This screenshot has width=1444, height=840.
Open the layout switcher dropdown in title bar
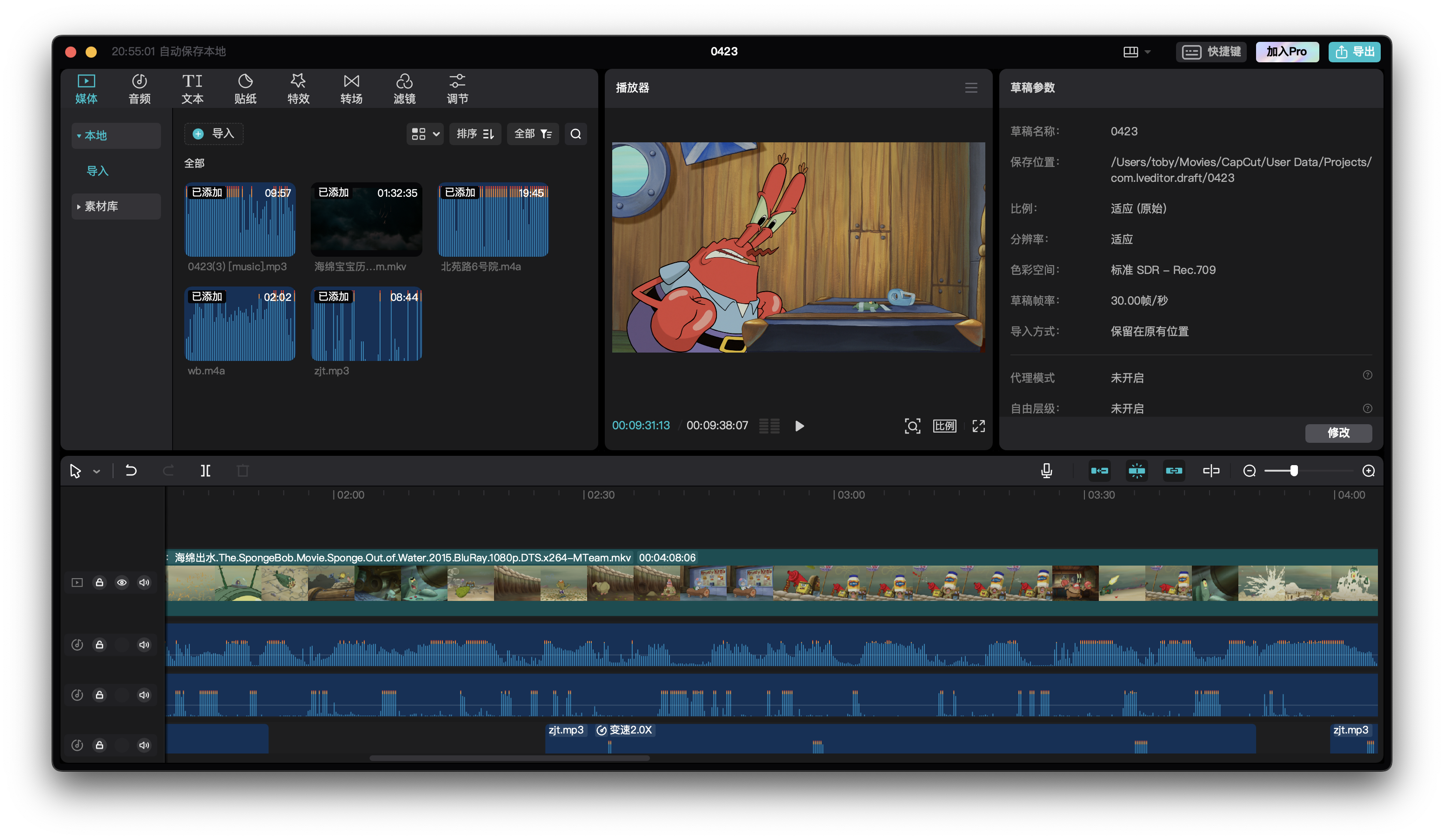(x=1137, y=52)
